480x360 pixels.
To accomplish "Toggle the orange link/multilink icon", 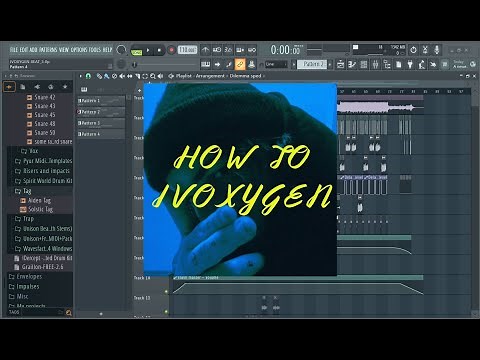I will point(240,64).
